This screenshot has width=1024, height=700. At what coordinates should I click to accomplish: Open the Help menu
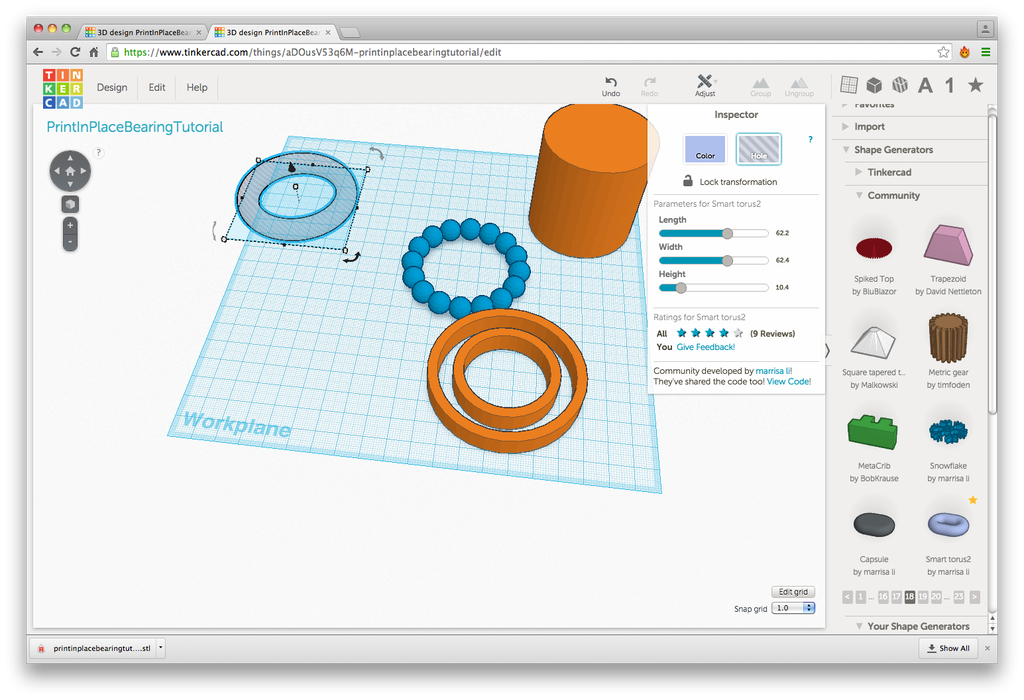pyautogui.click(x=197, y=88)
